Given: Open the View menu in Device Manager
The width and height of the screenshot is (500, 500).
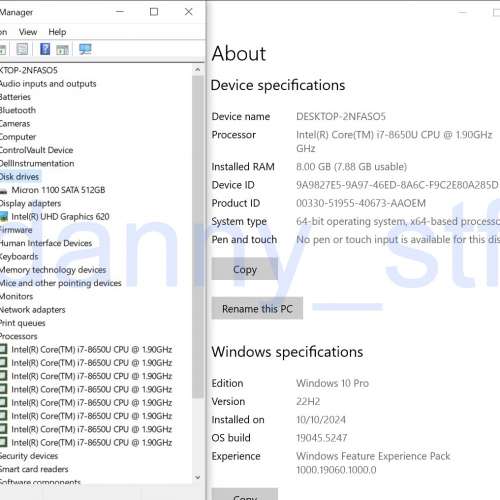Looking at the screenshot, I should click(x=28, y=32).
